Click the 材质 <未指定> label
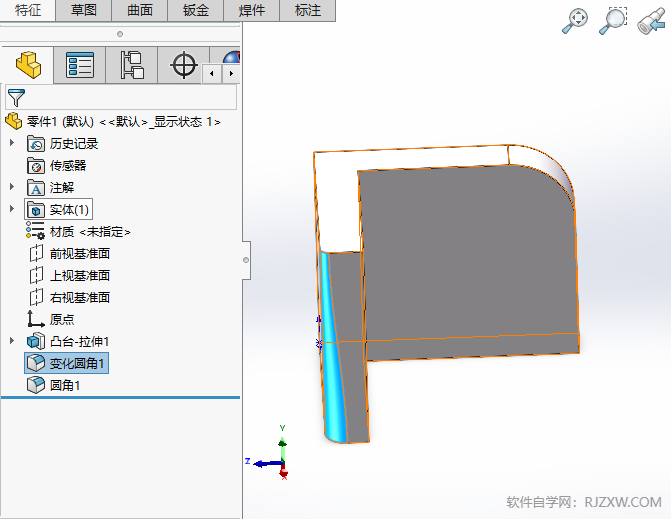Image resolution: width=671 pixels, height=519 pixels. click(x=90, y=231)
